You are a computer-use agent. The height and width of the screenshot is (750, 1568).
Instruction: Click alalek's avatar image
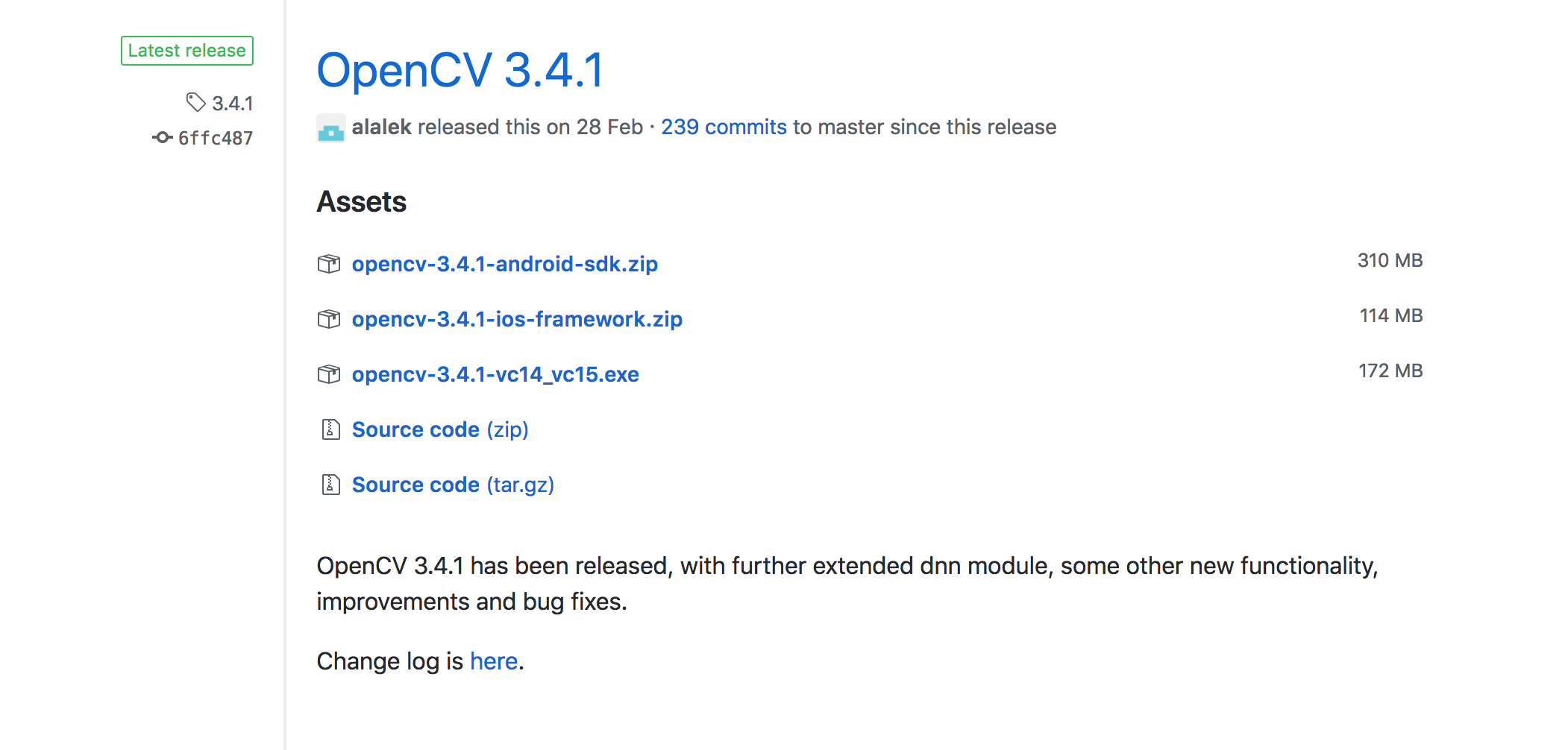click(x=330, y=127)
